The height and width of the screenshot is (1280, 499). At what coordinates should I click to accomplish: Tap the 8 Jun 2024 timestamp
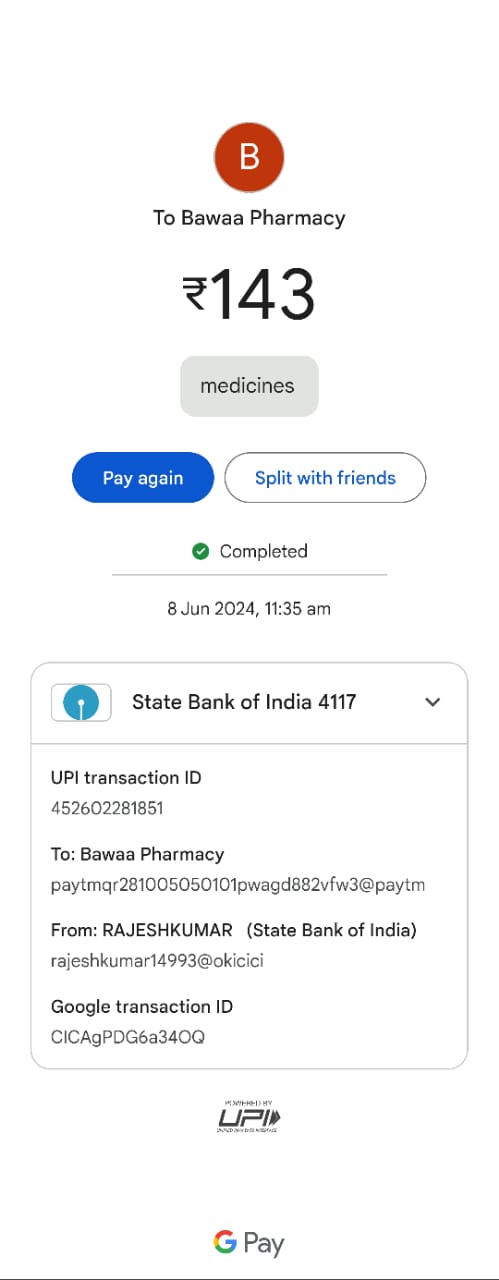249,608
